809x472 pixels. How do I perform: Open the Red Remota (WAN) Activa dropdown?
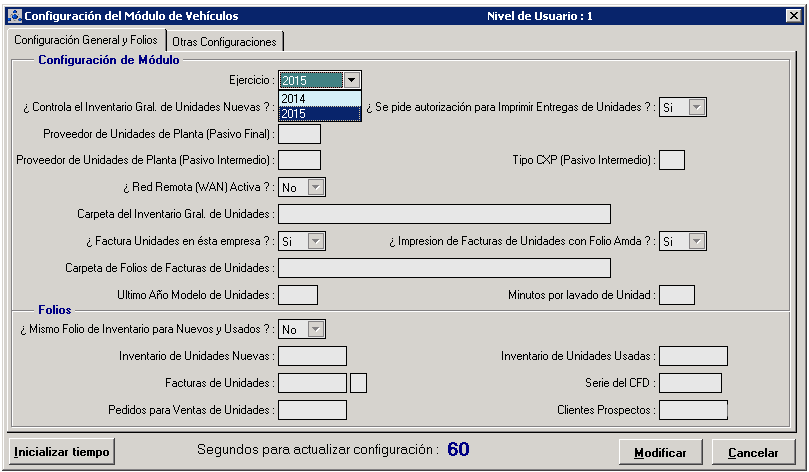pyautogui.click(x=316, y=187)
